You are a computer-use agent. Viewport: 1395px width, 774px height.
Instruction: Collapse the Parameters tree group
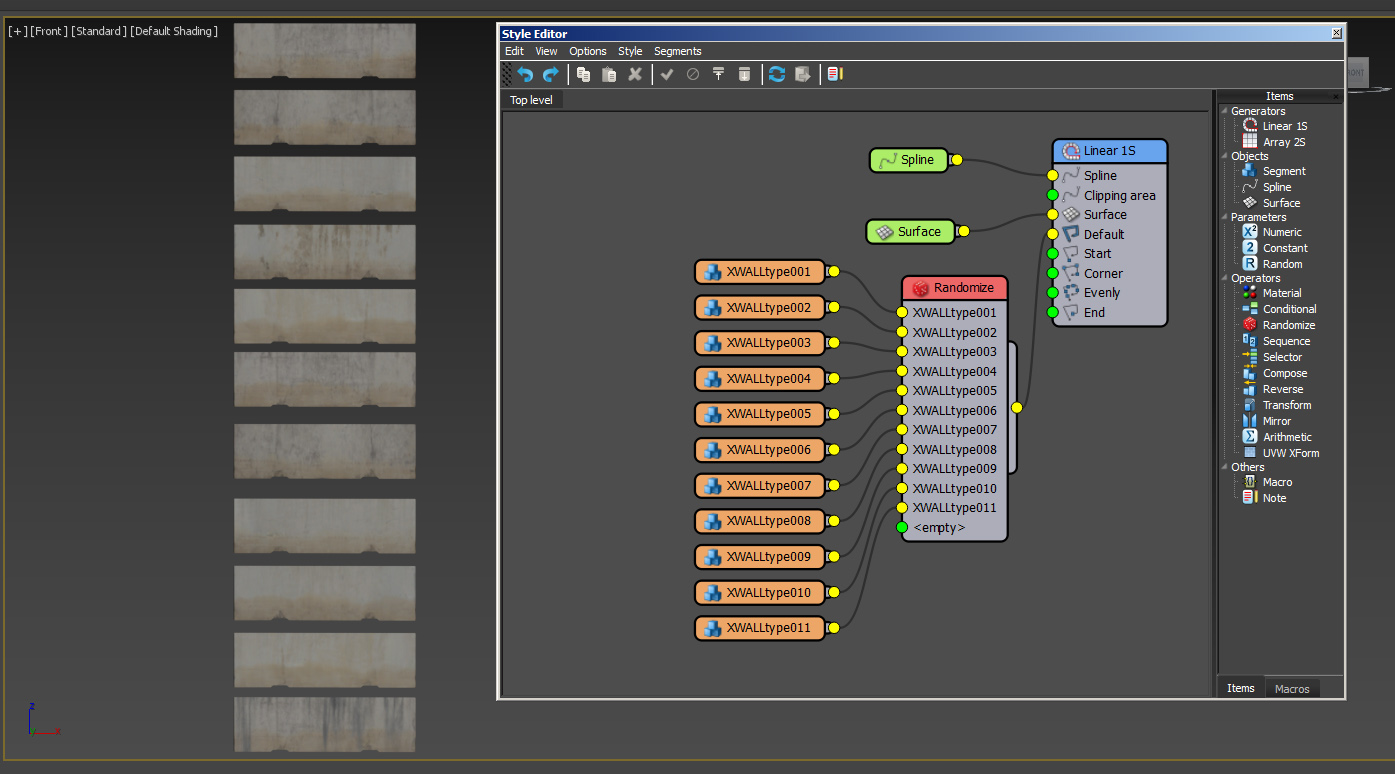point(1224,217)
